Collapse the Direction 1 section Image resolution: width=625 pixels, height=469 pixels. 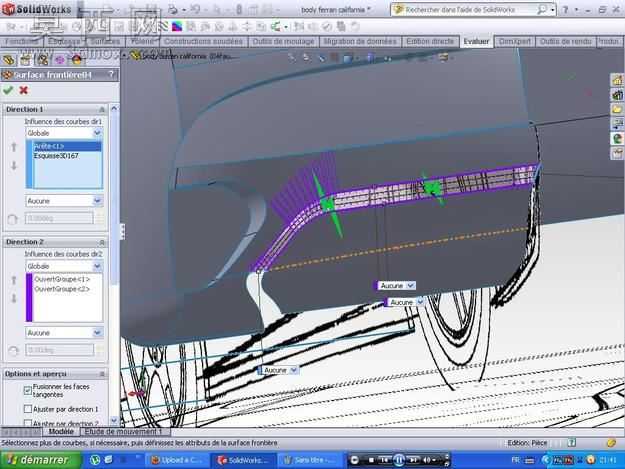(102, 109)
